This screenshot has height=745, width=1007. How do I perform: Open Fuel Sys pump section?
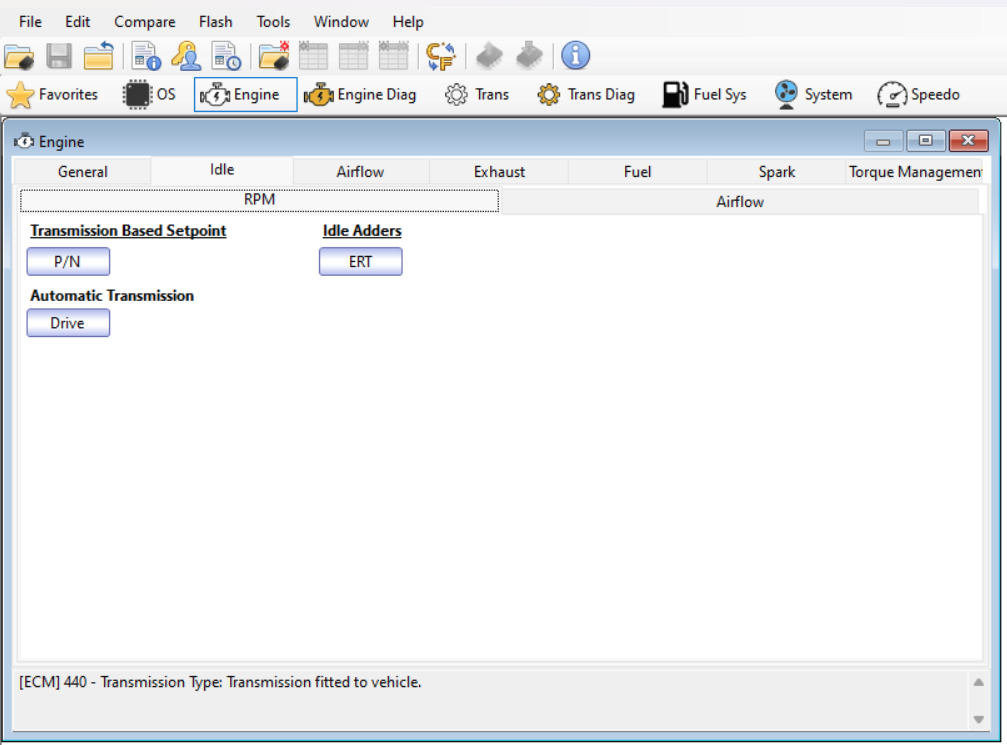705,95
